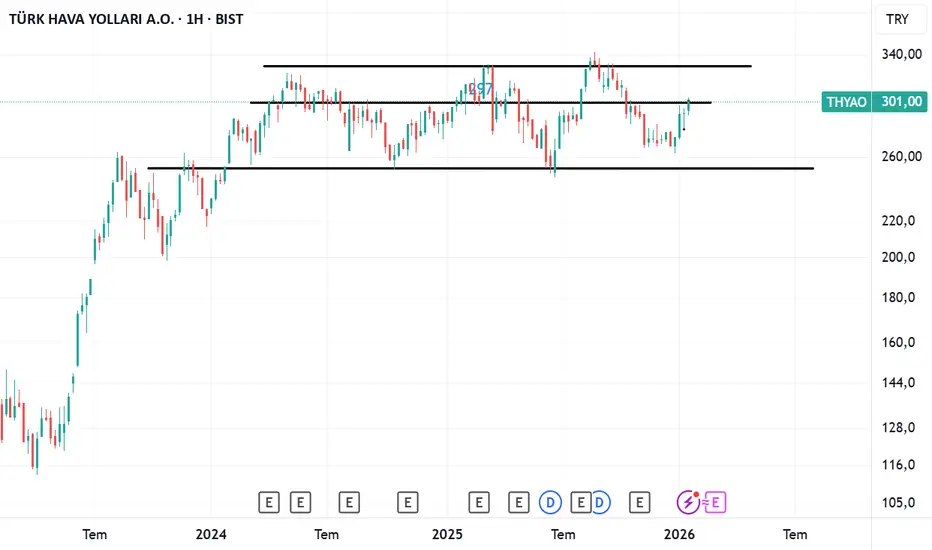Screen dimensions: 932x550
Task: Click the left blue dividend D marker
Action: click(550, 502)
